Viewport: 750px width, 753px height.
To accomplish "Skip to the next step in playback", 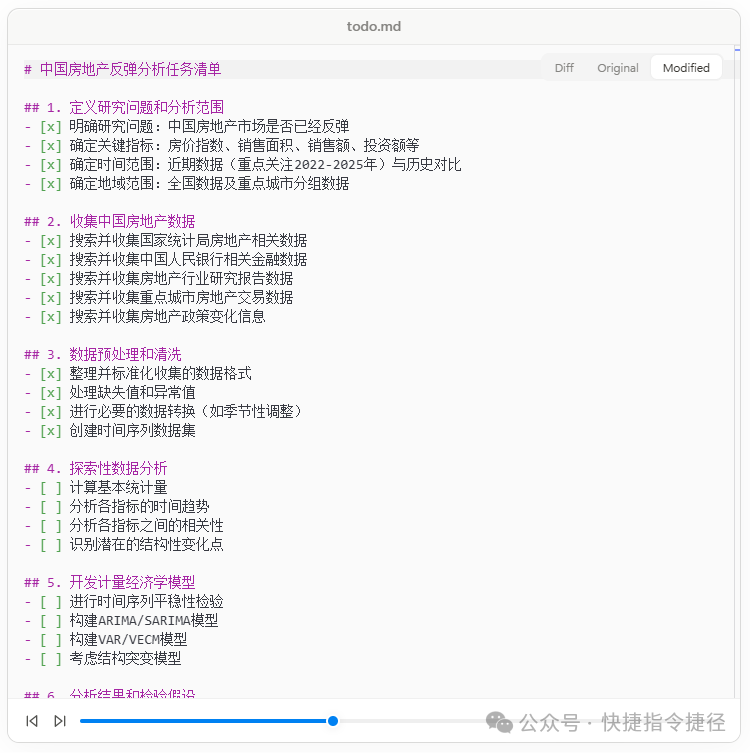I will [x=60, y=721].
